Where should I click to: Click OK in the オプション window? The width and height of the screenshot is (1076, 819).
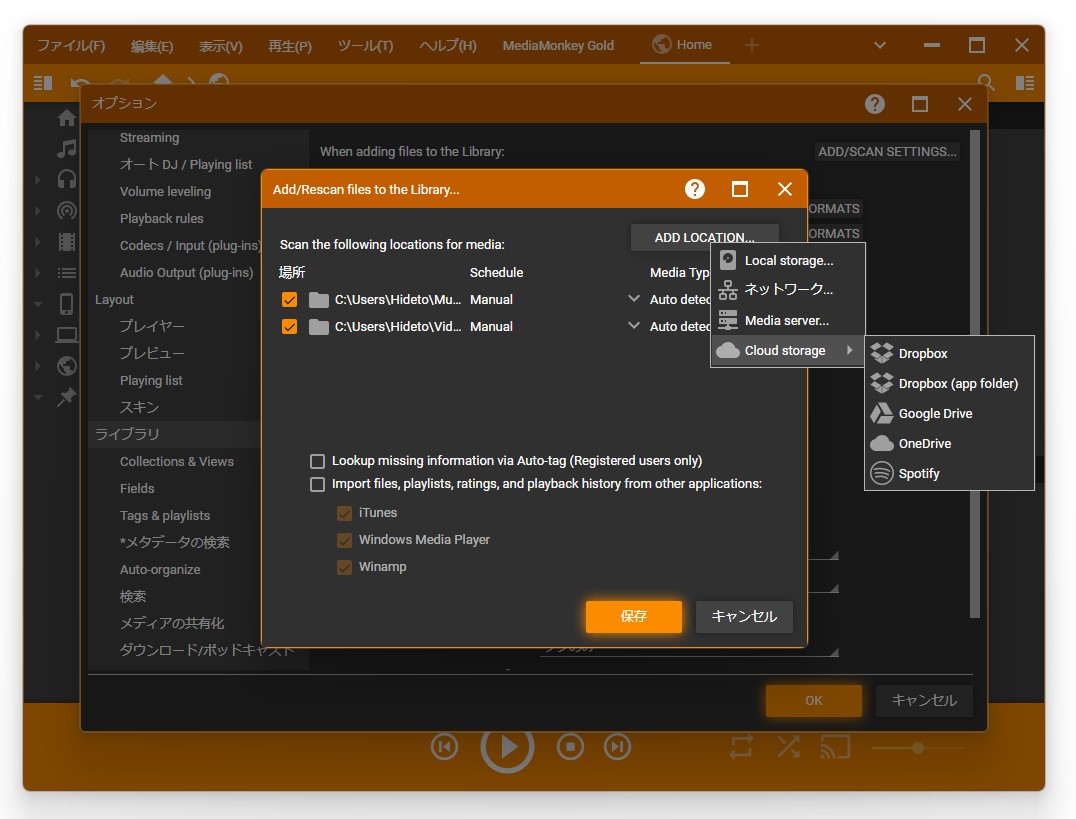[814, 700]
